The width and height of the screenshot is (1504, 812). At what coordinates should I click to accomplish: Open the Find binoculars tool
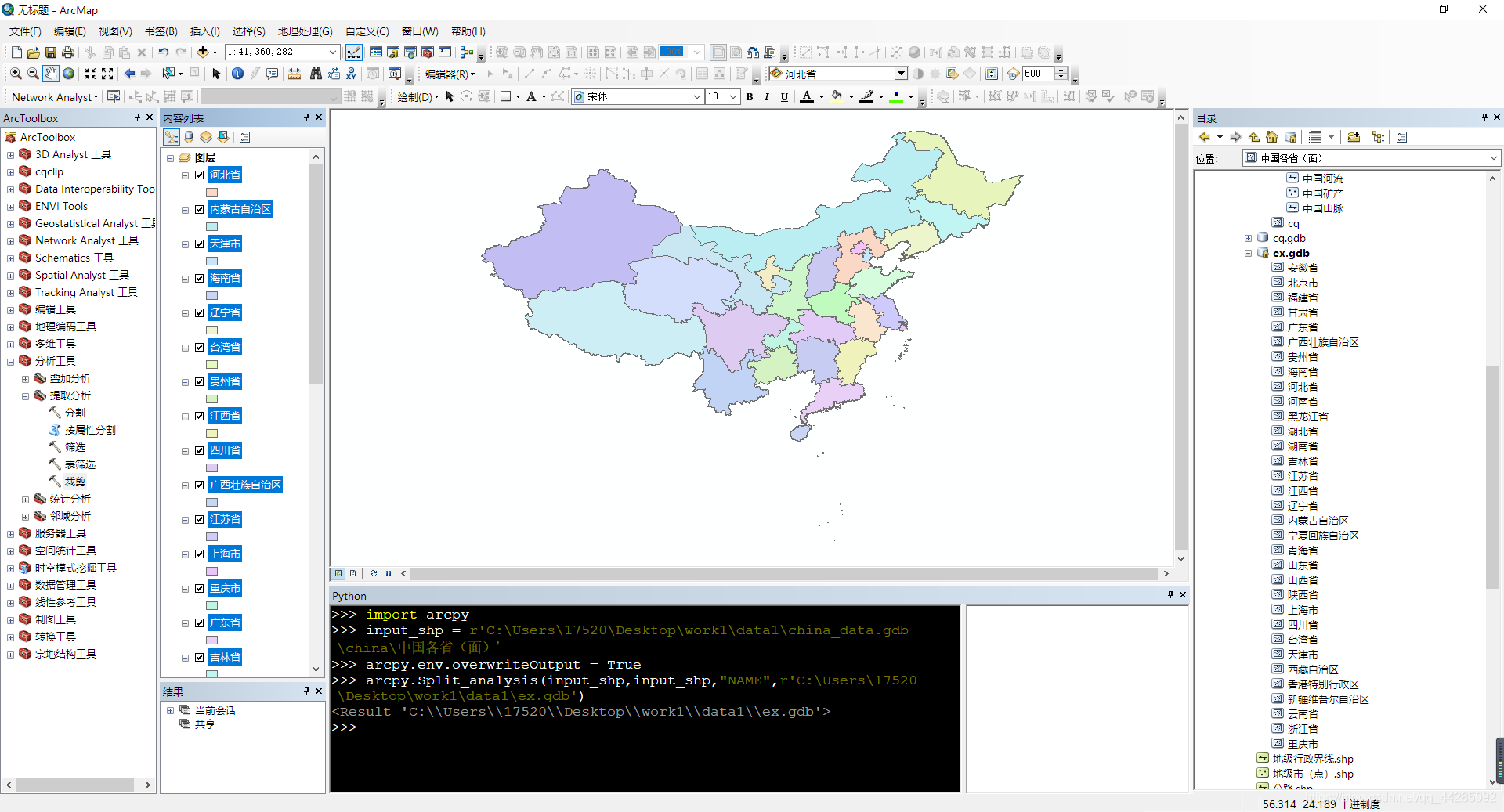(x=316, y=74)
